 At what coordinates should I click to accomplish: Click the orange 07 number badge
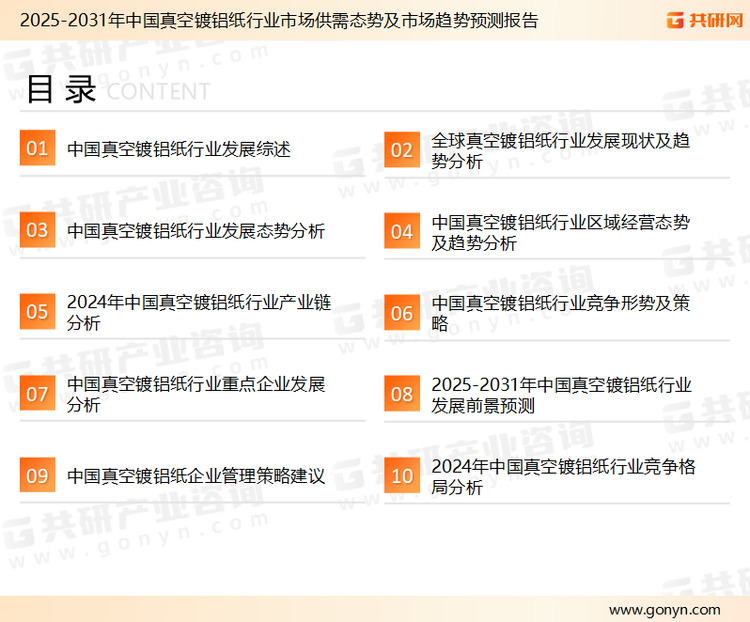tap(37, 393)
